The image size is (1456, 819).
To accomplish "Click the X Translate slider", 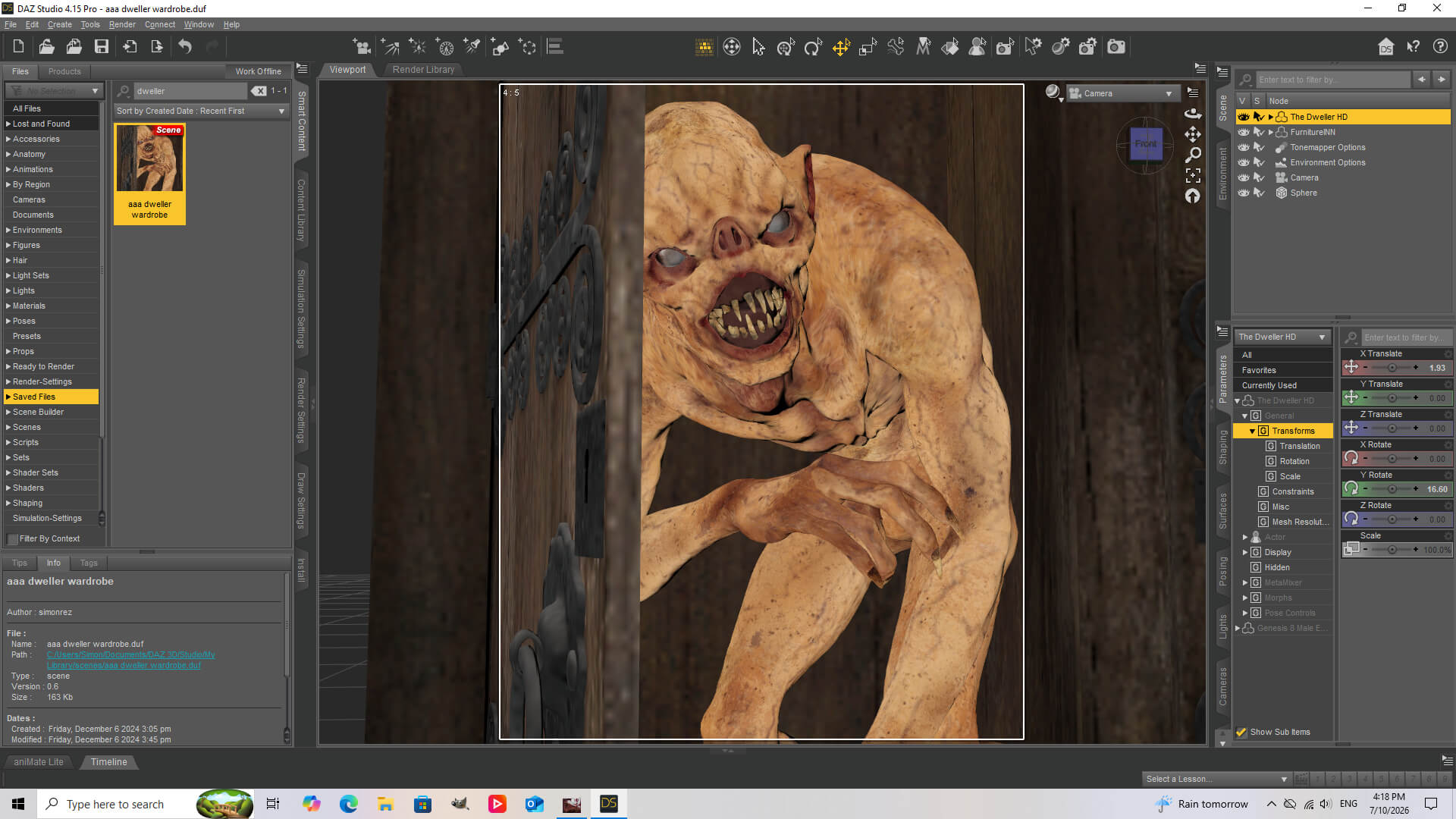I will (x=1391, y=368).
